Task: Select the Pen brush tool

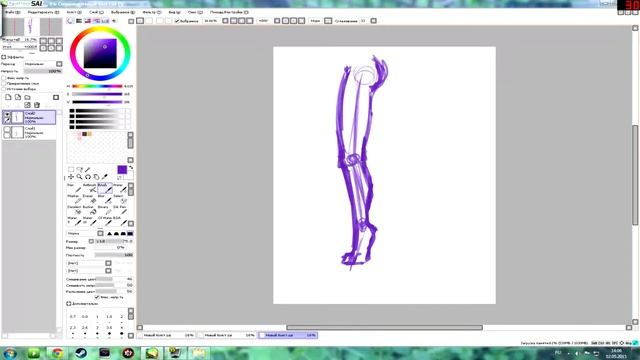Action: tap(74, 188)
